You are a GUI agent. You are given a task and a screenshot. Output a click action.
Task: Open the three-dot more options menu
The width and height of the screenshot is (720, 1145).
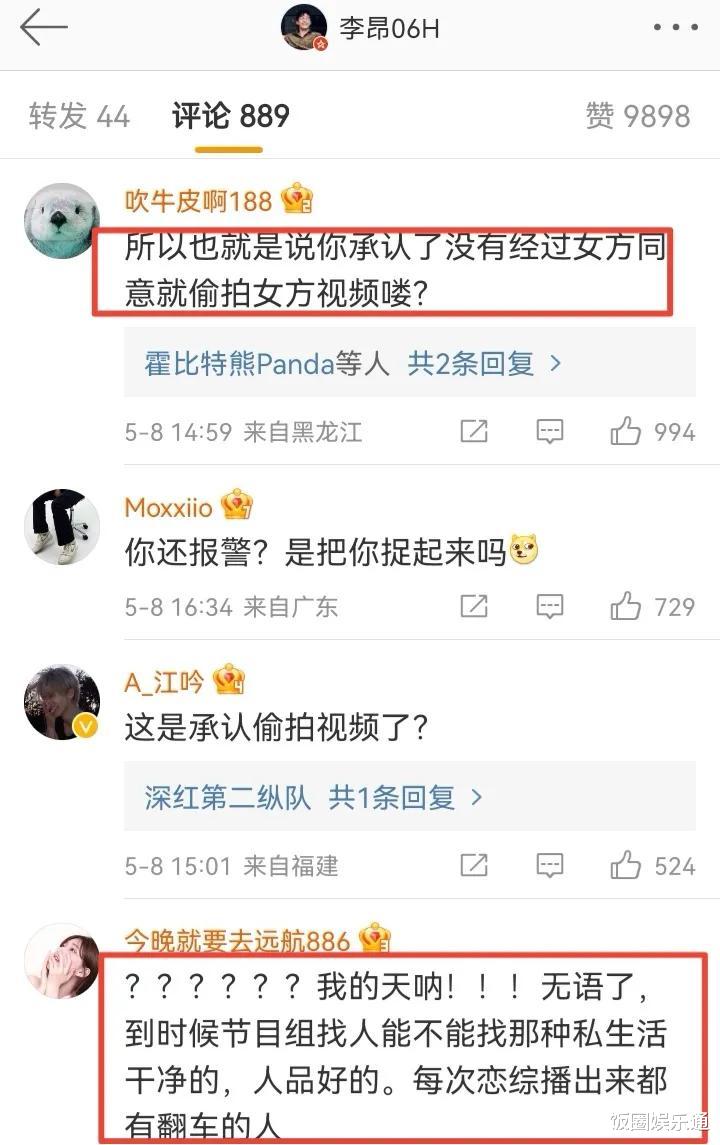pos(675,28)
